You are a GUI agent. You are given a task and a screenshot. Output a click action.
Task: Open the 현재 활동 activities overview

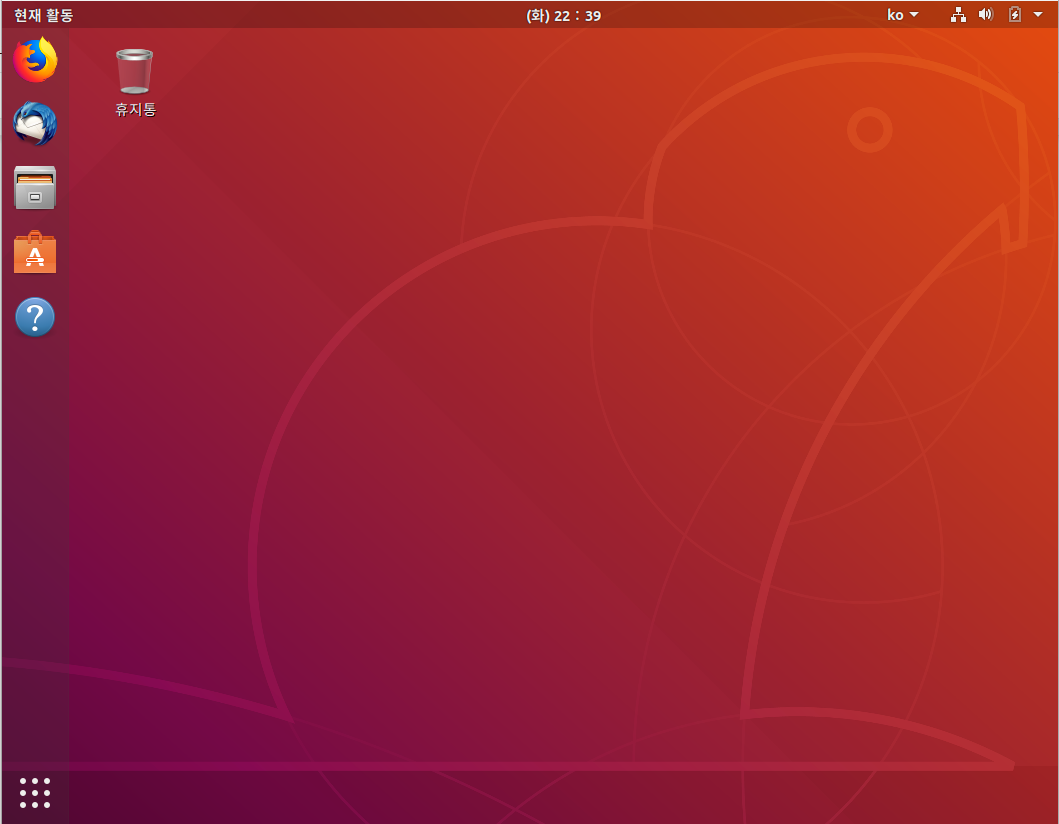click(43, 15)
